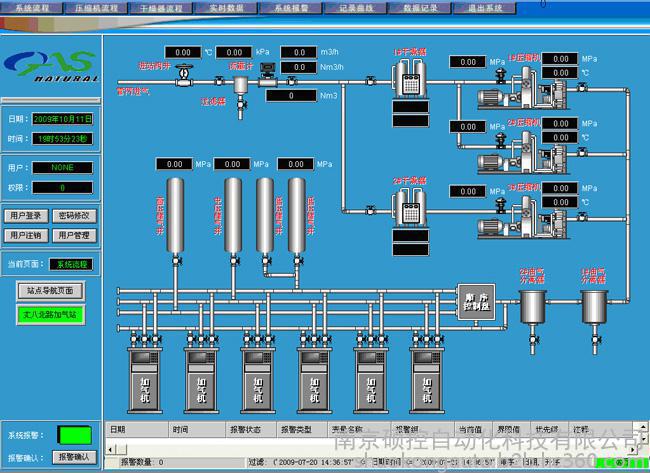The image size is (650, 473).
Task: Click the green 系统报警 indicator lamp
Action: click(x=75, y=435)
